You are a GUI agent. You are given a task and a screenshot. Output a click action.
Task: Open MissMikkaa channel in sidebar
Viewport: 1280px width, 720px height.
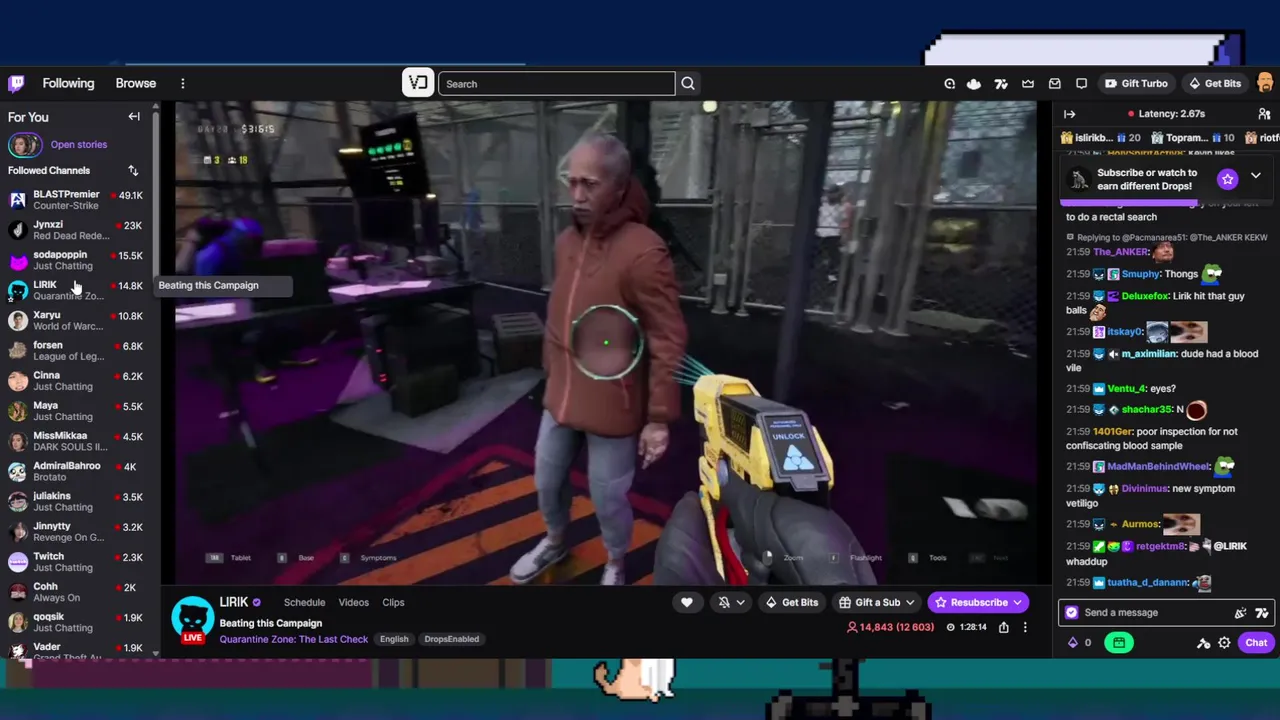coord(78,441)
